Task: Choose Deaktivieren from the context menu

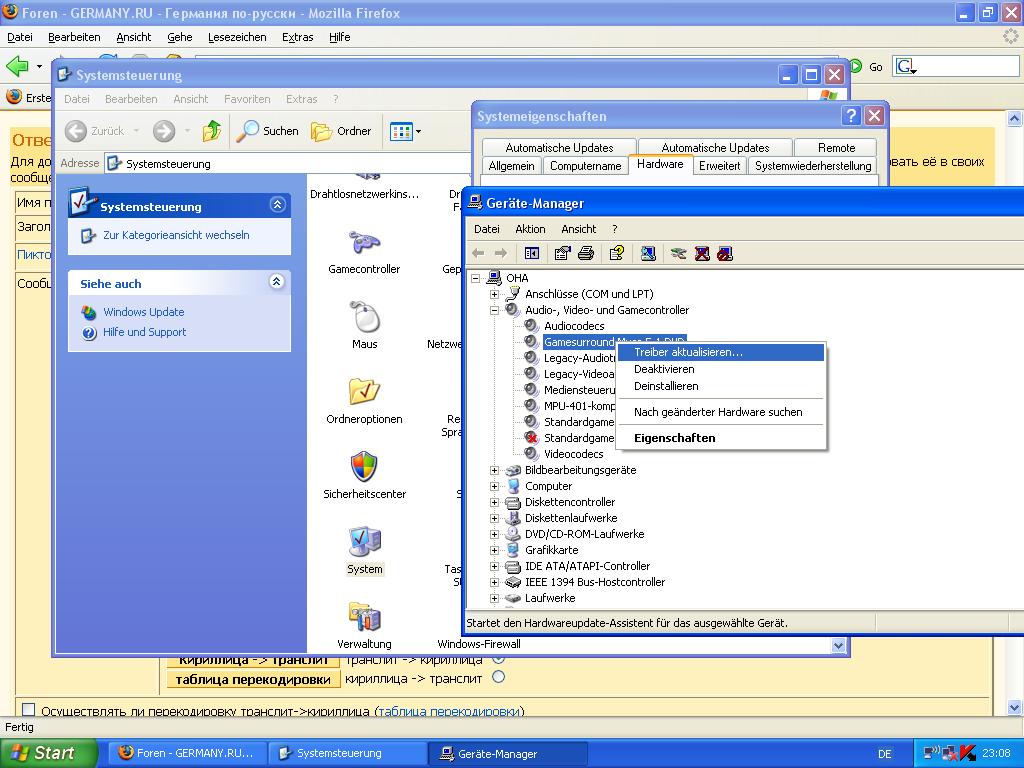Action: coord(720,369)
